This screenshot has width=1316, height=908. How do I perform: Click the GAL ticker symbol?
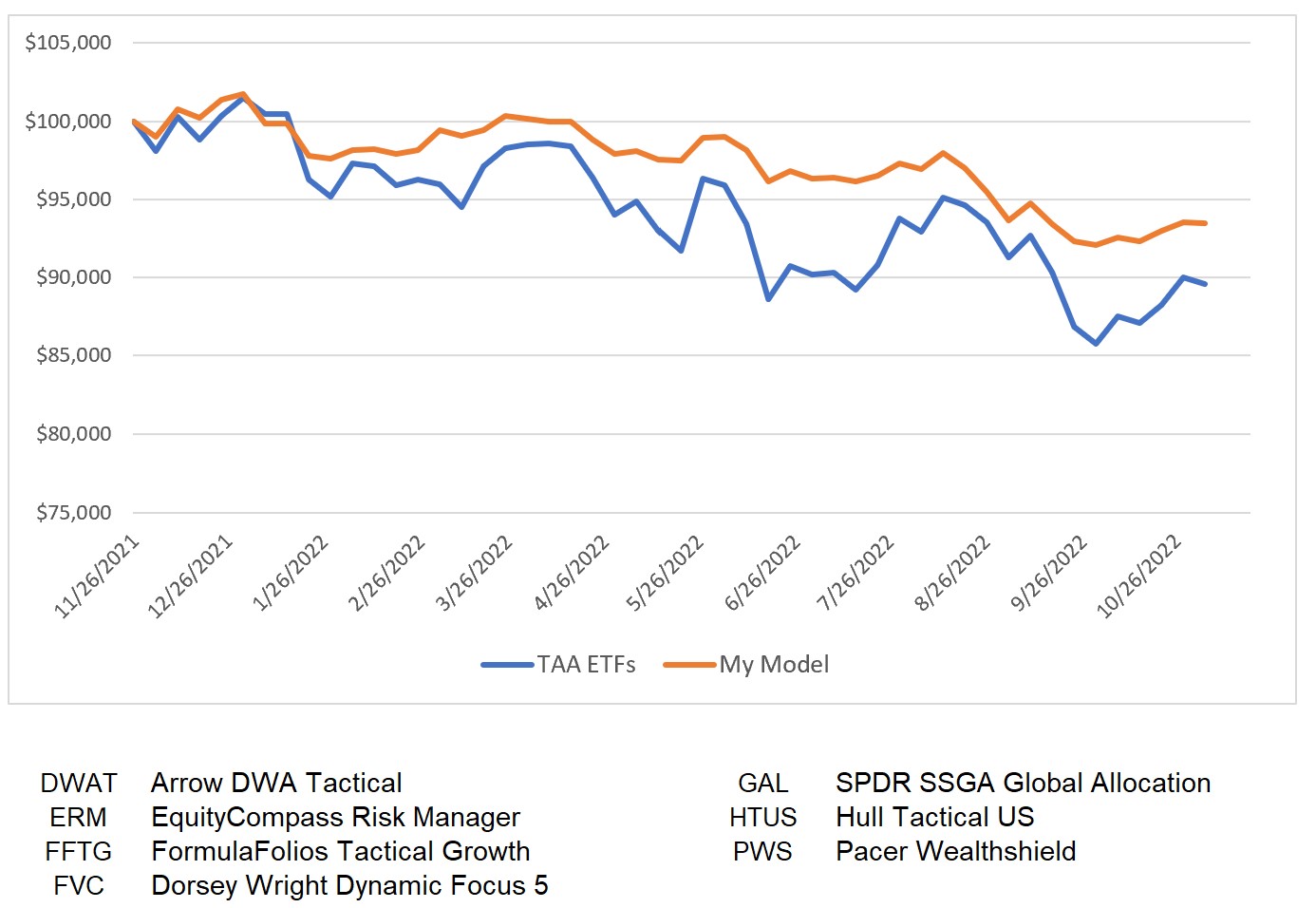(x=763, y=784)
